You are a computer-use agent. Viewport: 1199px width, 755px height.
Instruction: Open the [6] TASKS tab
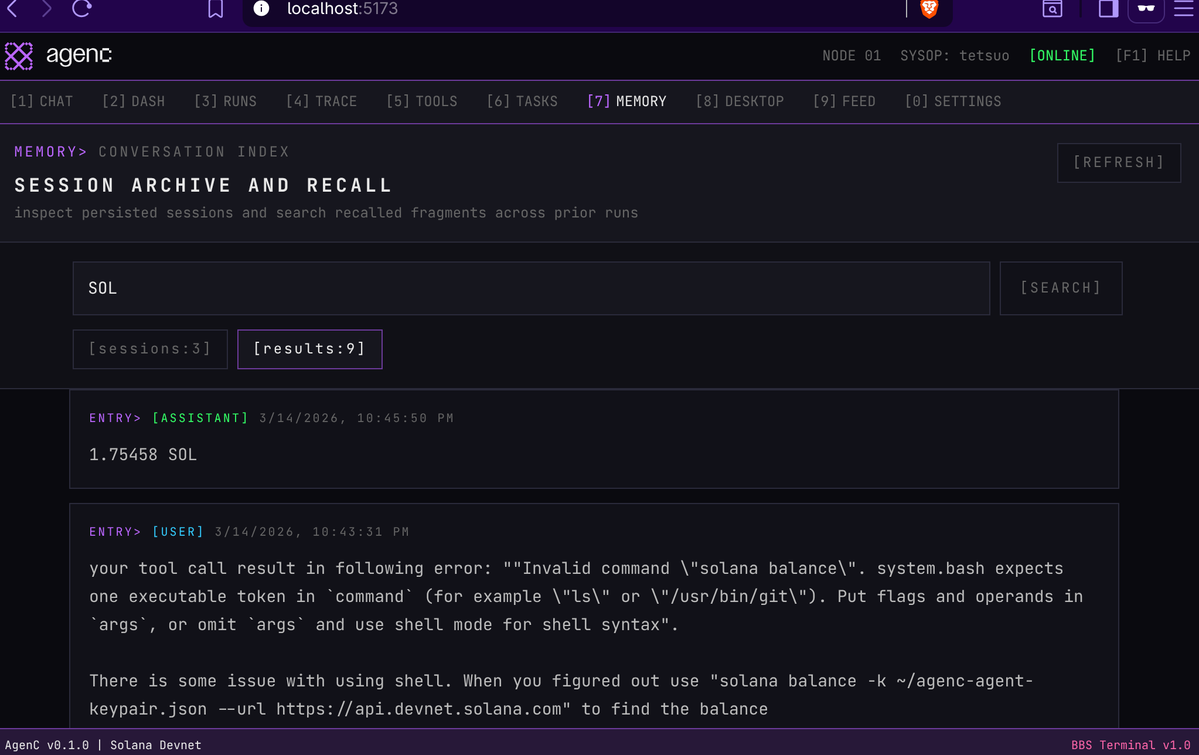click(522, 101)
